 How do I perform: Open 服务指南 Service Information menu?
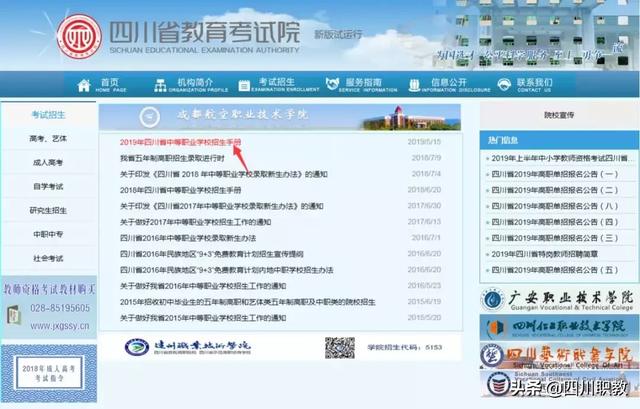click(x=361, y=85)
